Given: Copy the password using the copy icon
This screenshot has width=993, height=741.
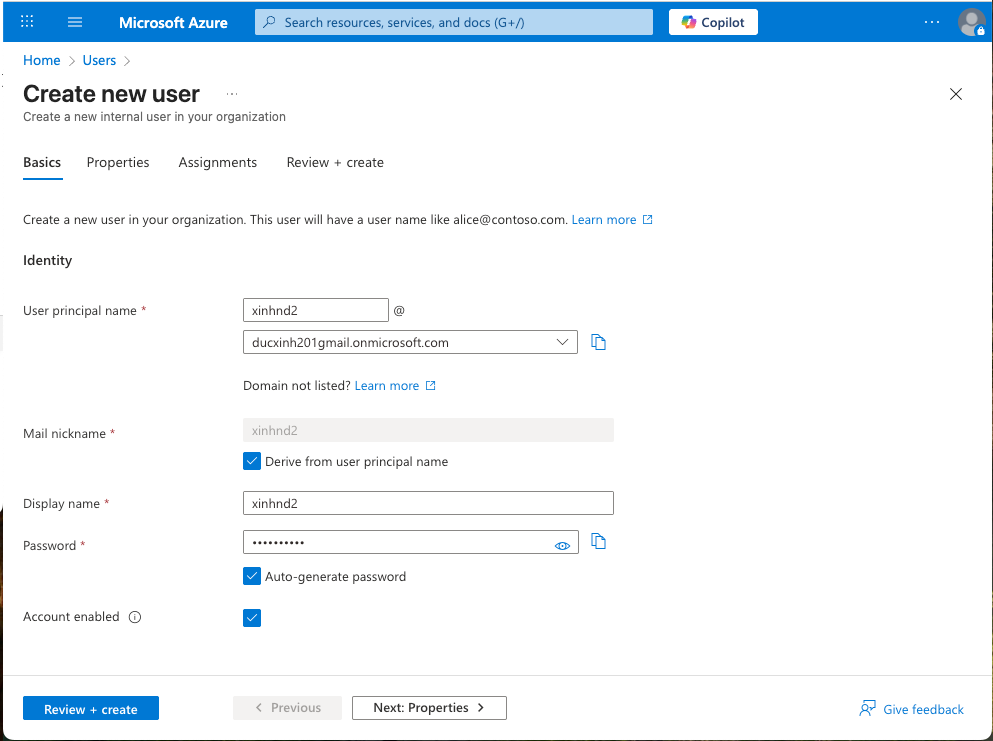Looking at the screenshot, I should pos(598,541).
